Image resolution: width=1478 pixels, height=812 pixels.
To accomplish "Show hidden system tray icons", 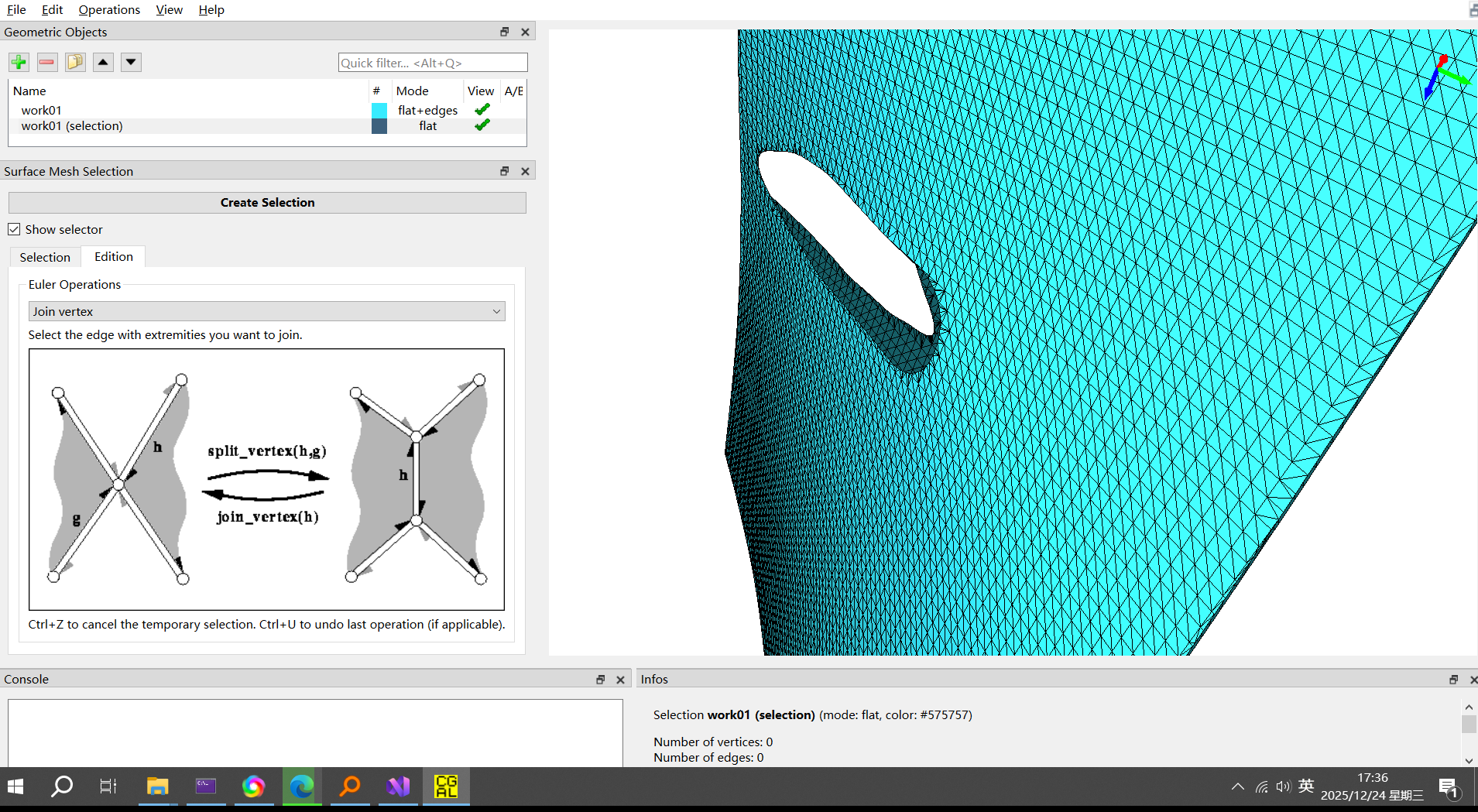I will 1237,786.
